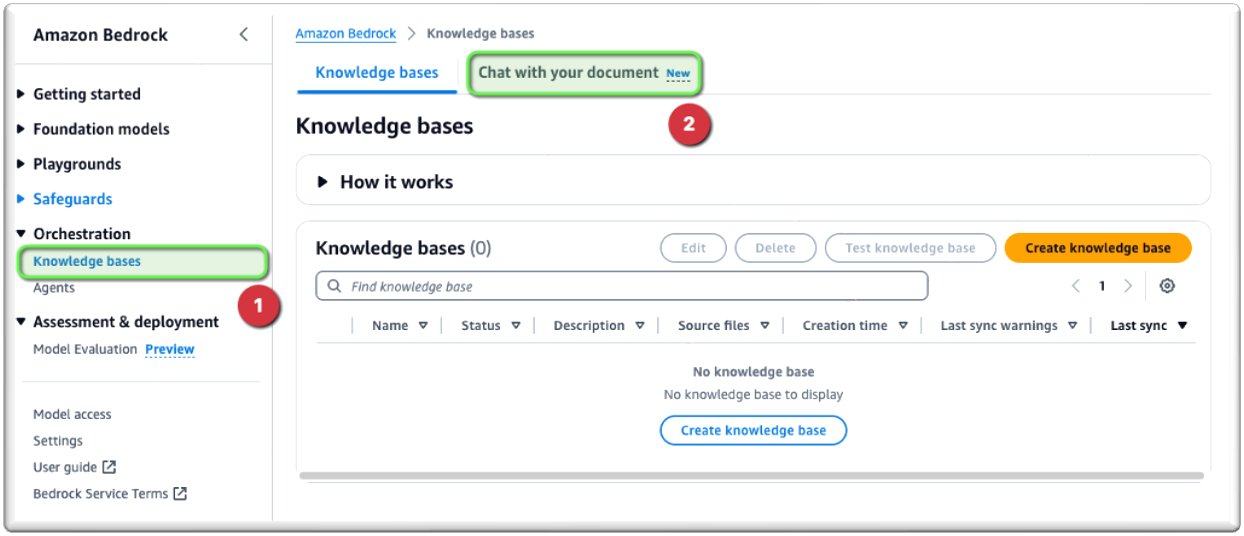1244x536 pixels.
Task: Click Bedrock Service Terms external icon
Action: tap(180, 493)
